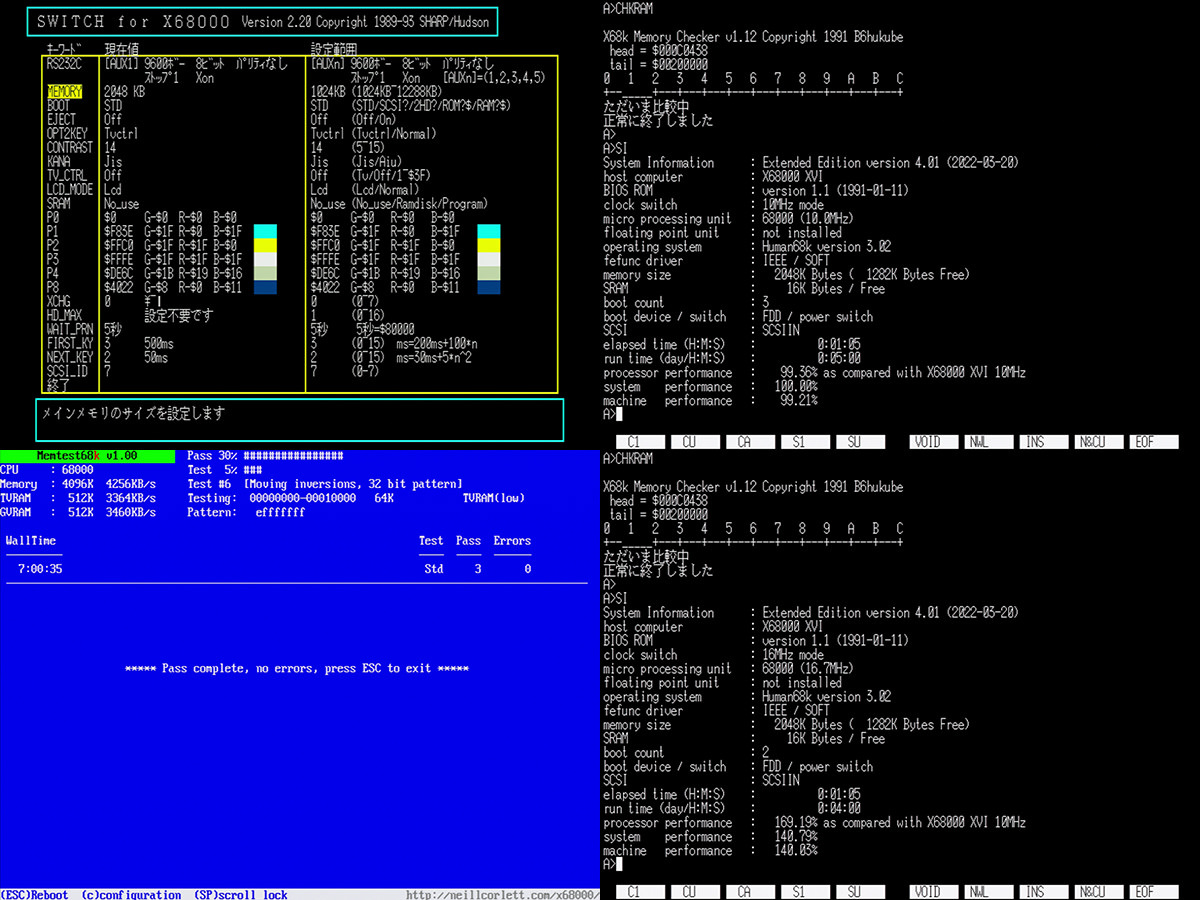The width and height of the screenshot is (1200, 900).
Task: Open the OPT2KEY option row
Action: 67,133
